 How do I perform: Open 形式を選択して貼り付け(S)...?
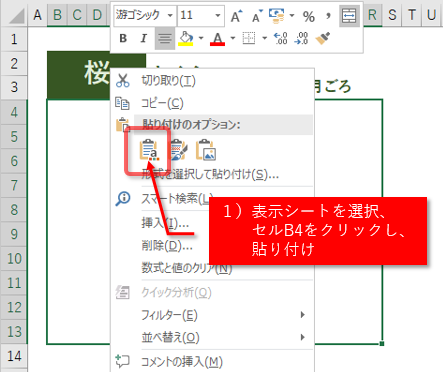click(210, 174)
